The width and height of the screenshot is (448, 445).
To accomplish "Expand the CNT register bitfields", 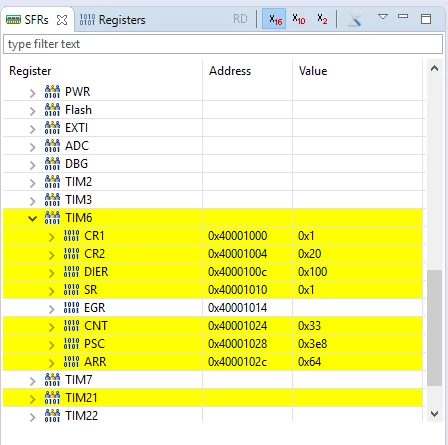I will [x=51, y=327].
